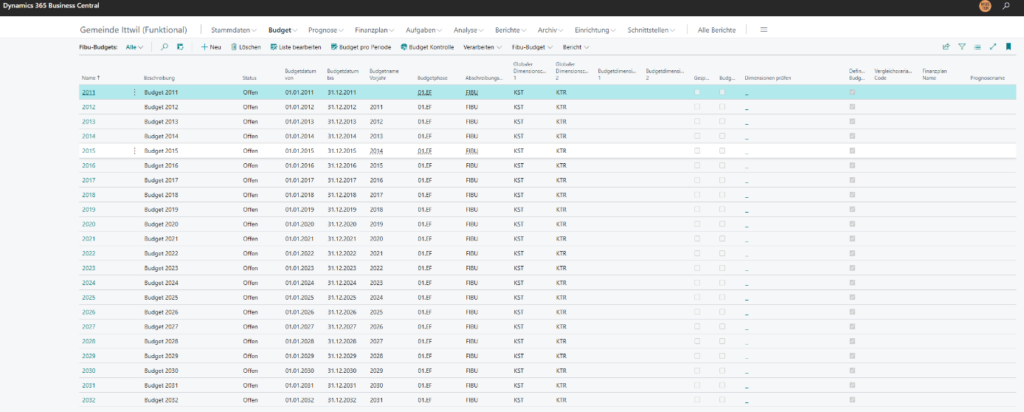The image size is (1024, 412).
Task: Toggle the Budg... checkbox in row 2022
Action: (x=722, y=253)
